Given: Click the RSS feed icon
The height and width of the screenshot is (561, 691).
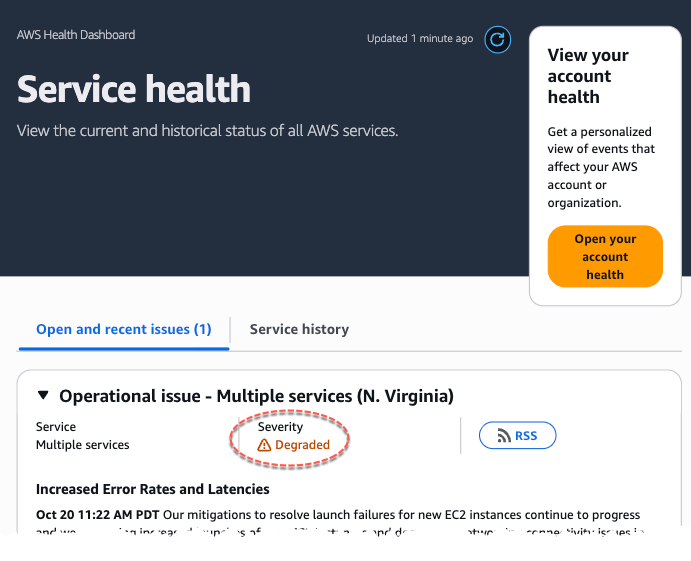Looking at the screenshot, I should click(x=501, y=436).
